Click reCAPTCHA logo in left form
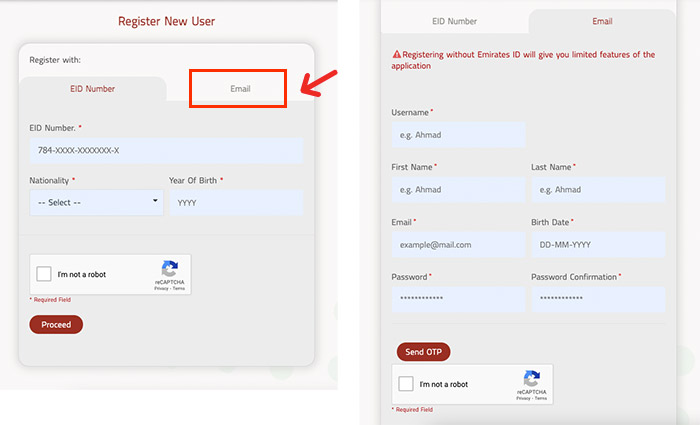Image resolution: width=700 pixels, height=425 pixels. tap(170, 269)
